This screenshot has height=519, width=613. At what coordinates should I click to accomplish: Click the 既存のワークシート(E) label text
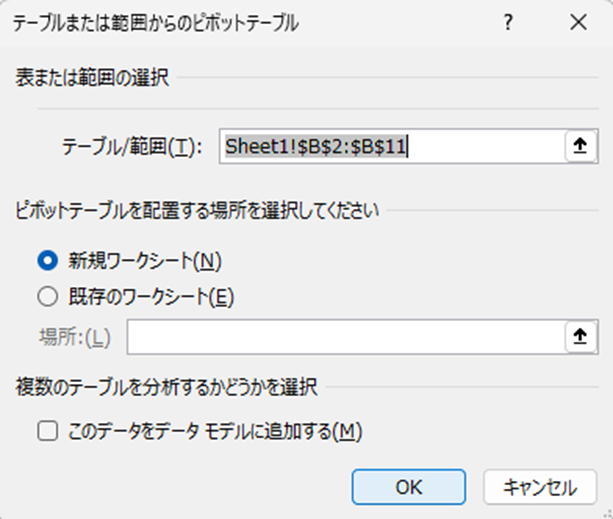tap(149, 296)
